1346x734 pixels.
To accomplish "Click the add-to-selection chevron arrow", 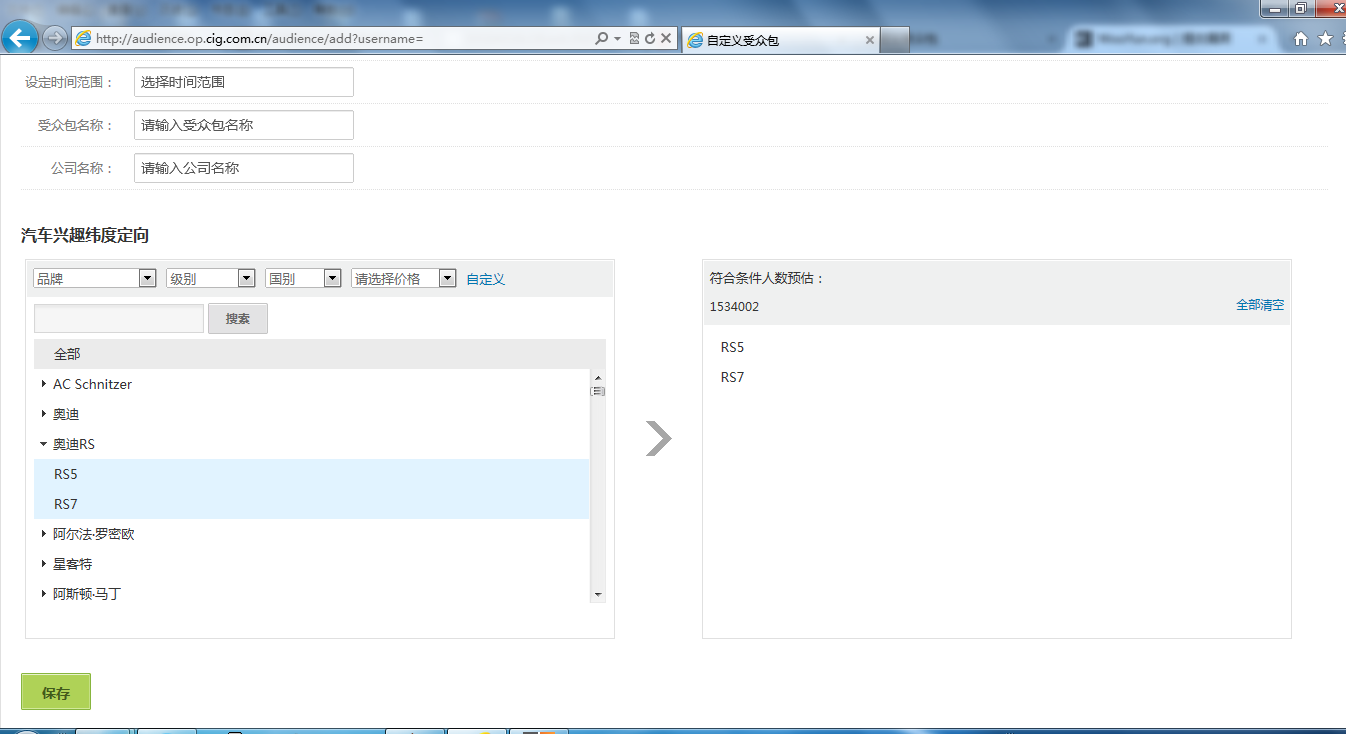I will click(659, 438).
